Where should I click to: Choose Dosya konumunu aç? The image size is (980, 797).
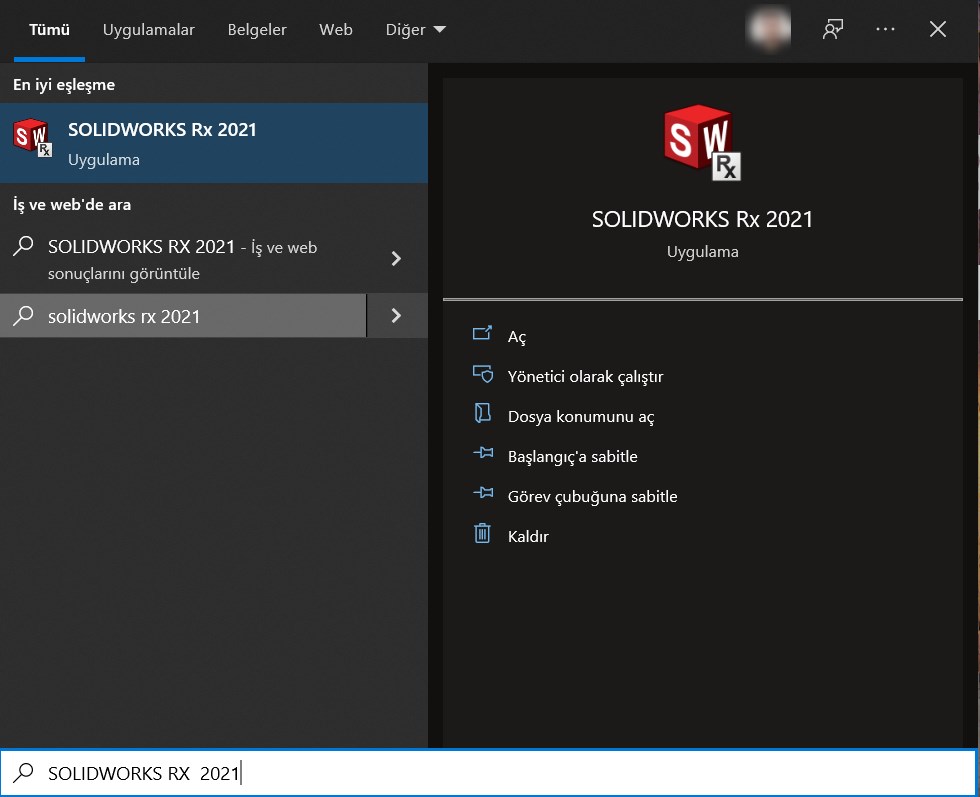(x=581, y=416)
